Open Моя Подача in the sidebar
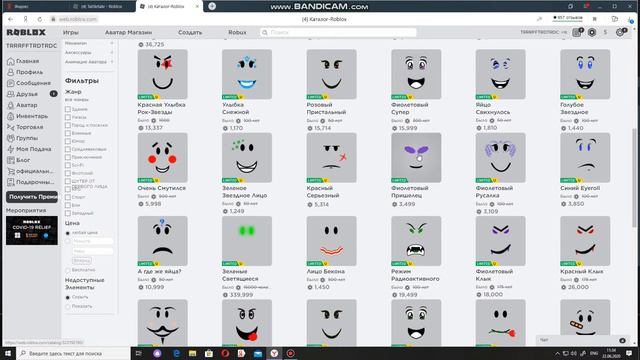640x360 pixels. point(29,149)
